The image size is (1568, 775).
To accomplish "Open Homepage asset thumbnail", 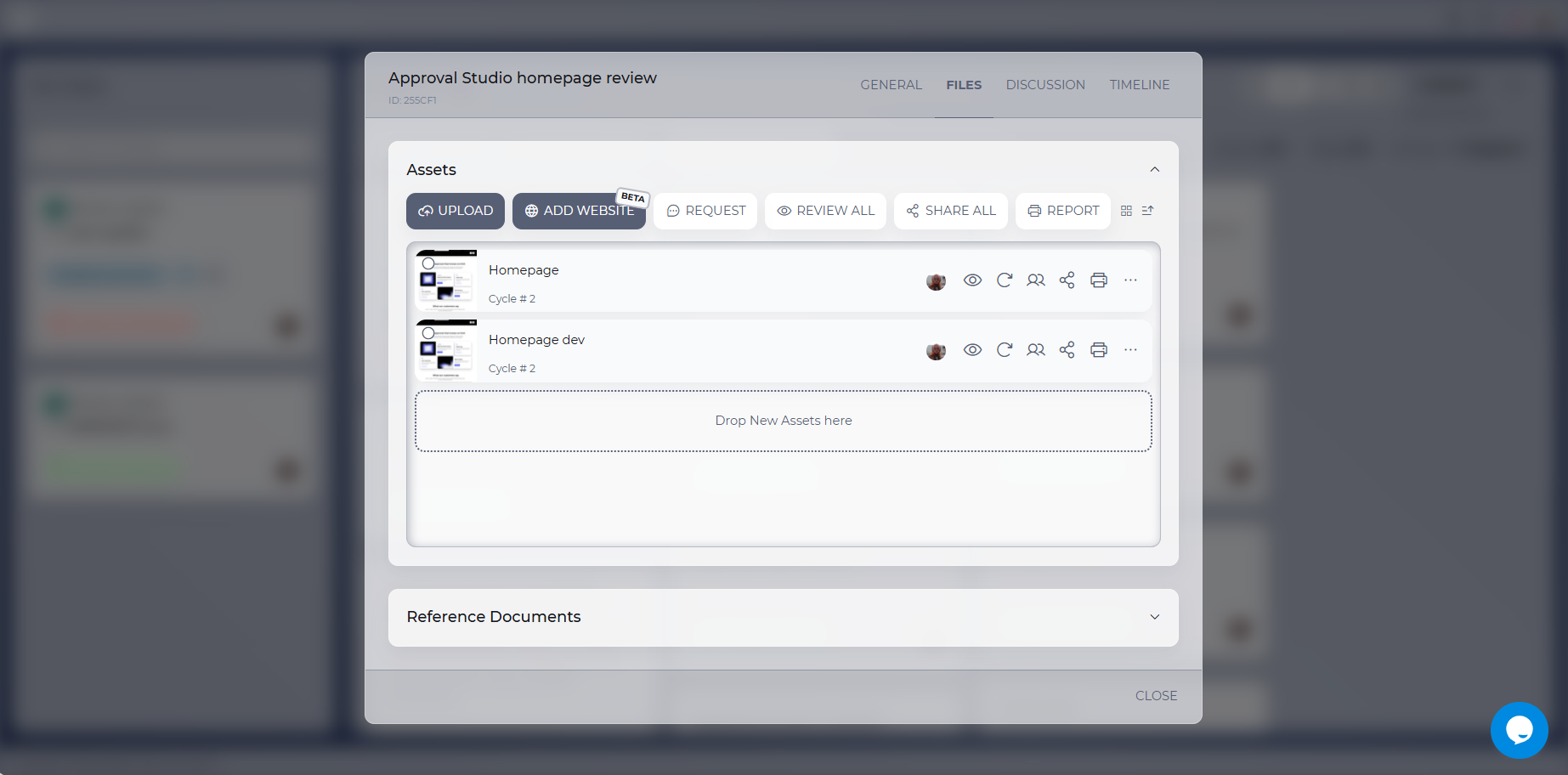I will pos(446,280).
